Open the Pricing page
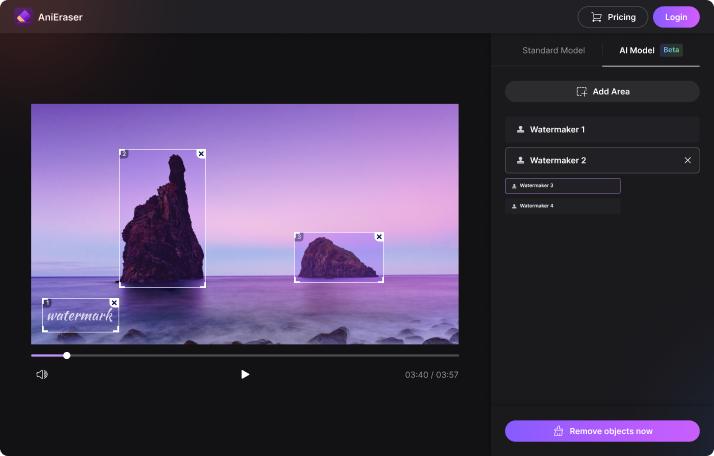The height and width of the screenshot is (456, 714). [x=612, y=17]
